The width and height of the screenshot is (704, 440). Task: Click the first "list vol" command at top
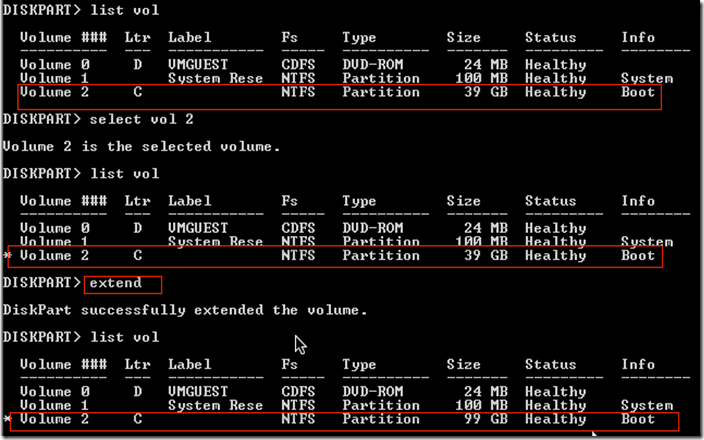123,10
